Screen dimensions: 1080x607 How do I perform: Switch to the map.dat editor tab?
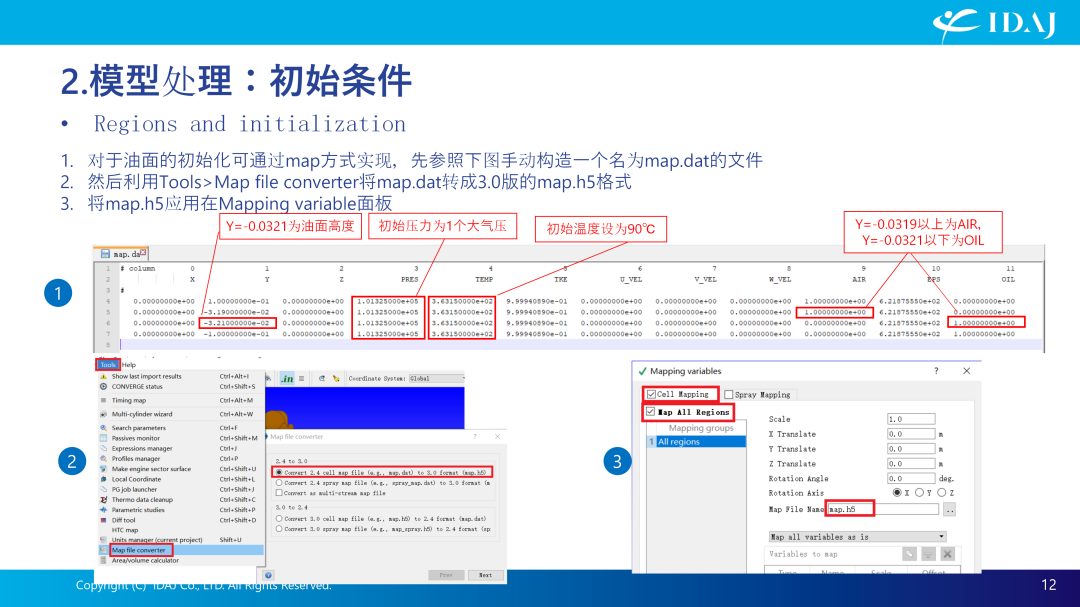click(x=123, y=254)
